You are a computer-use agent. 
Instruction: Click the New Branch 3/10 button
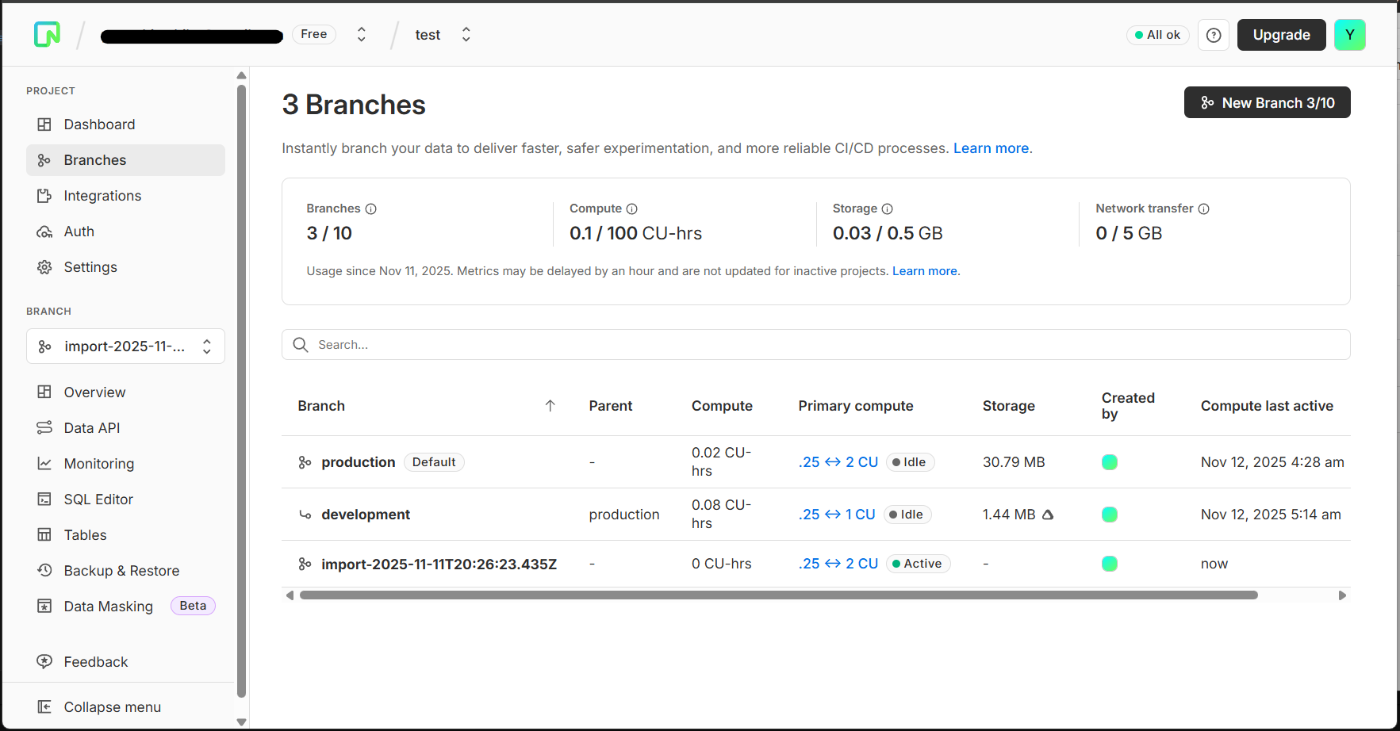(x=1267, y=103)
